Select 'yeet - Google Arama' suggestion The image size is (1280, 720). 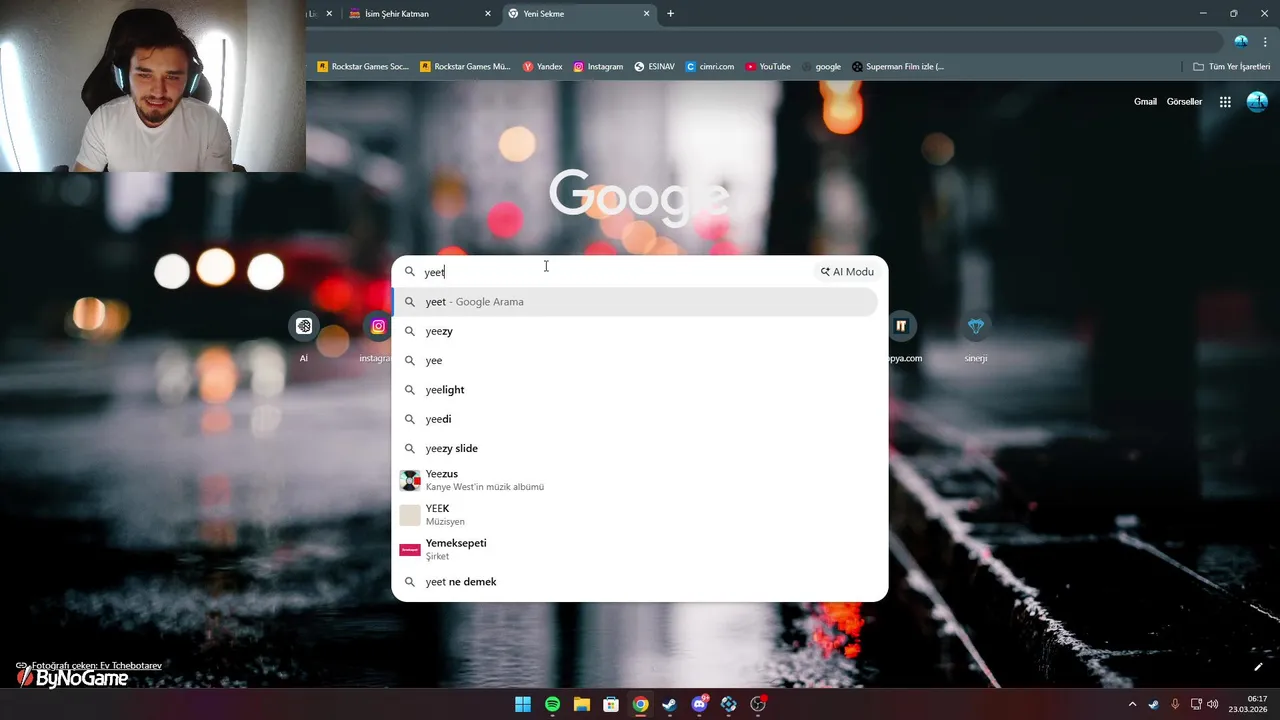tap(636, 302)
